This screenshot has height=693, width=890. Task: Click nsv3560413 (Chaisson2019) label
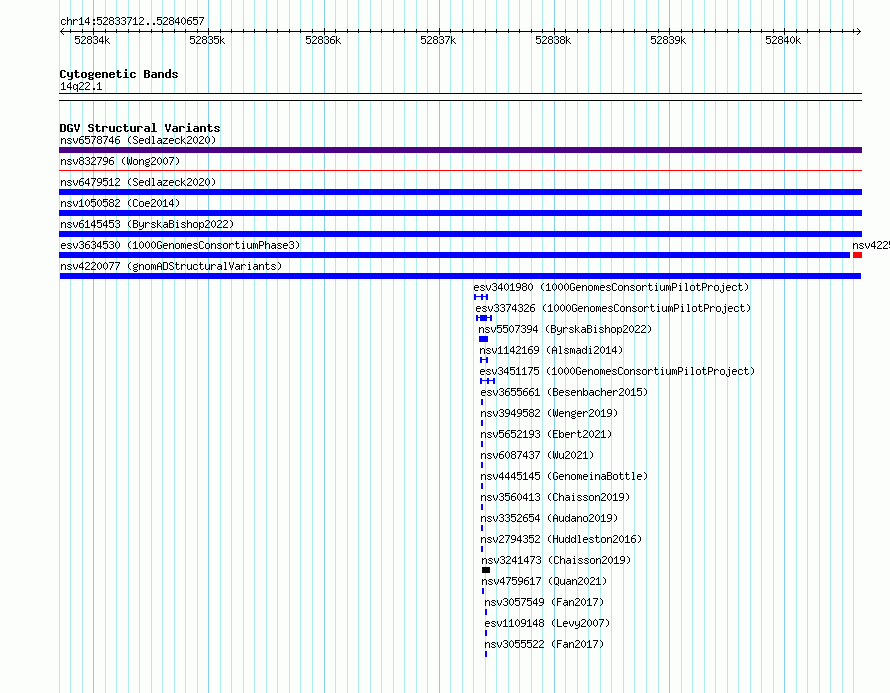(x=555, y=497)
